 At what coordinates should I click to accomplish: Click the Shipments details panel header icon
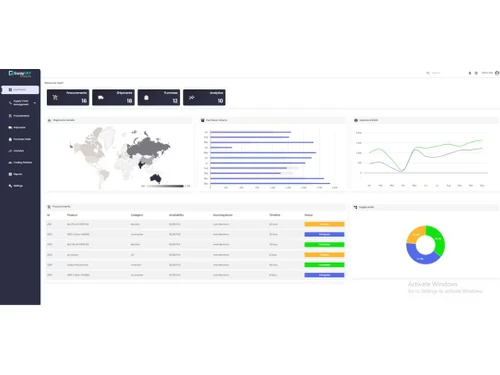(x=50, y=120)
